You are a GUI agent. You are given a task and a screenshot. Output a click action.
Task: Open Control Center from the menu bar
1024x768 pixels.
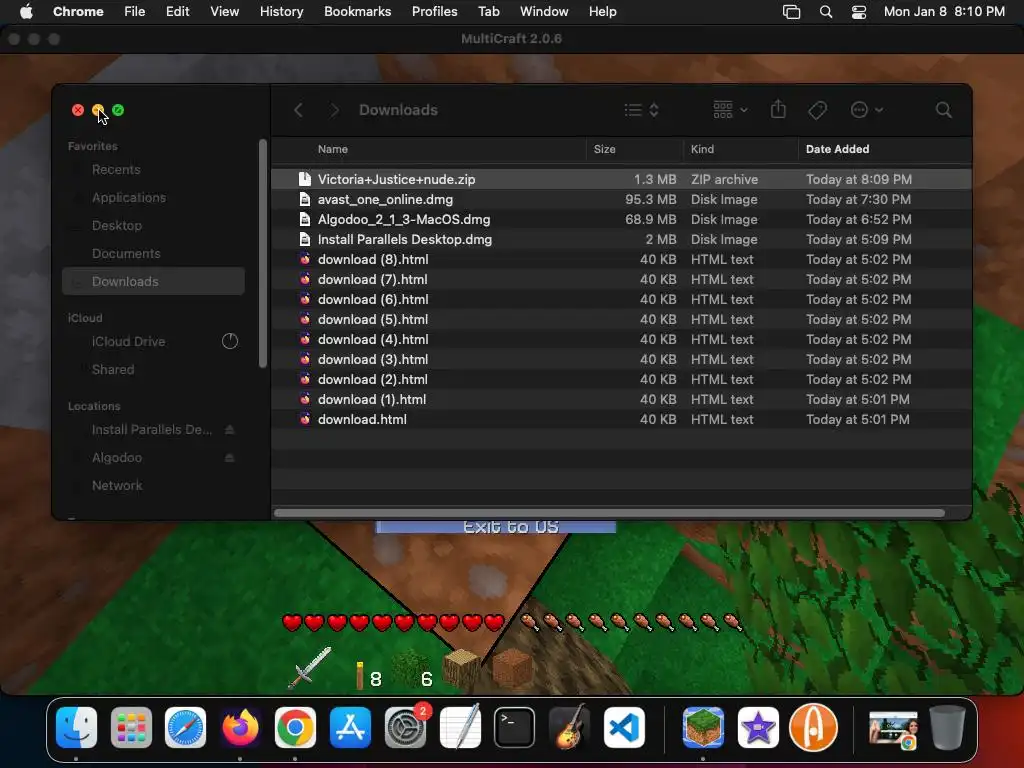(x=859, y=12)
